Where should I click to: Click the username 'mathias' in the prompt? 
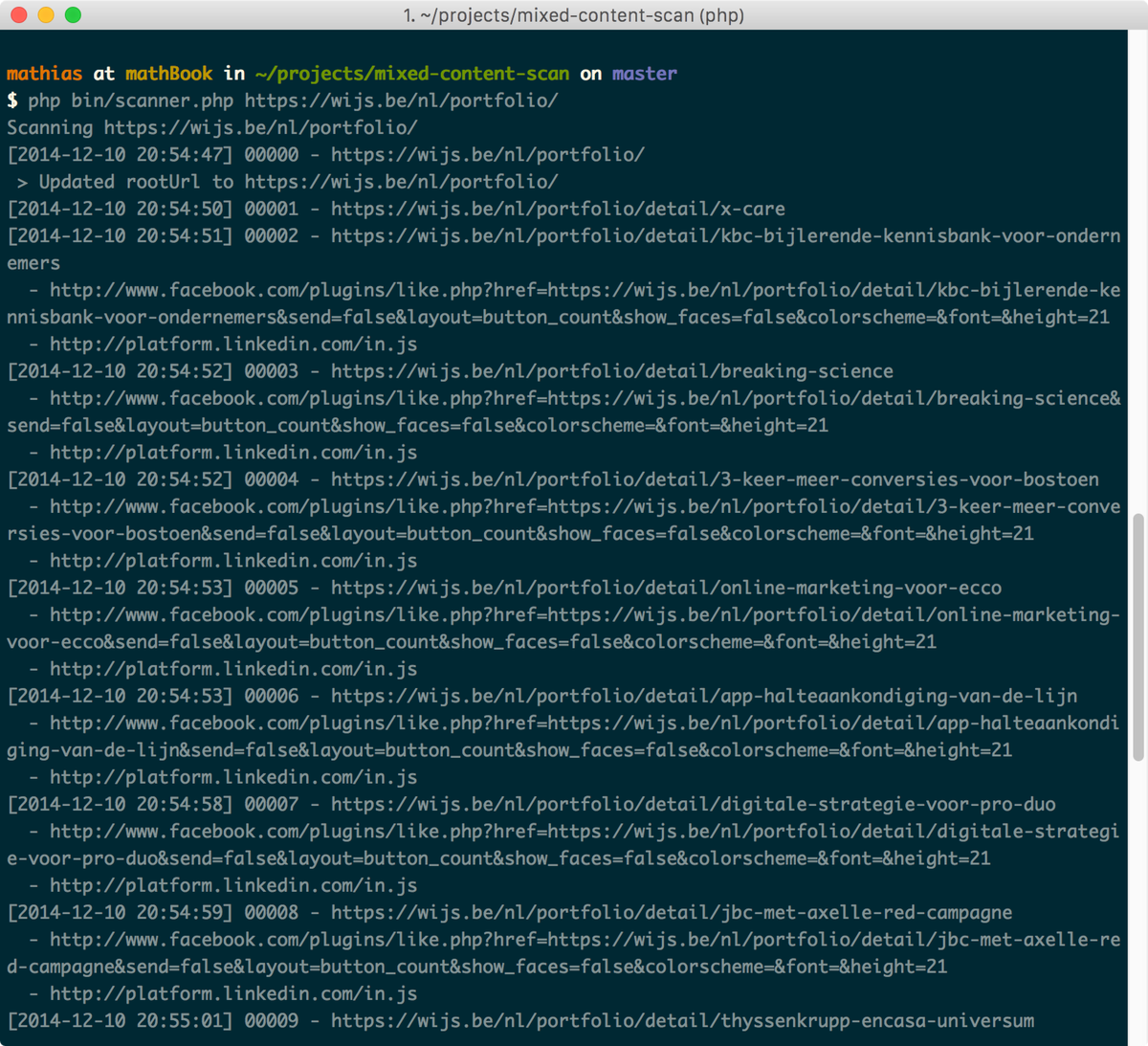[44, 74]
